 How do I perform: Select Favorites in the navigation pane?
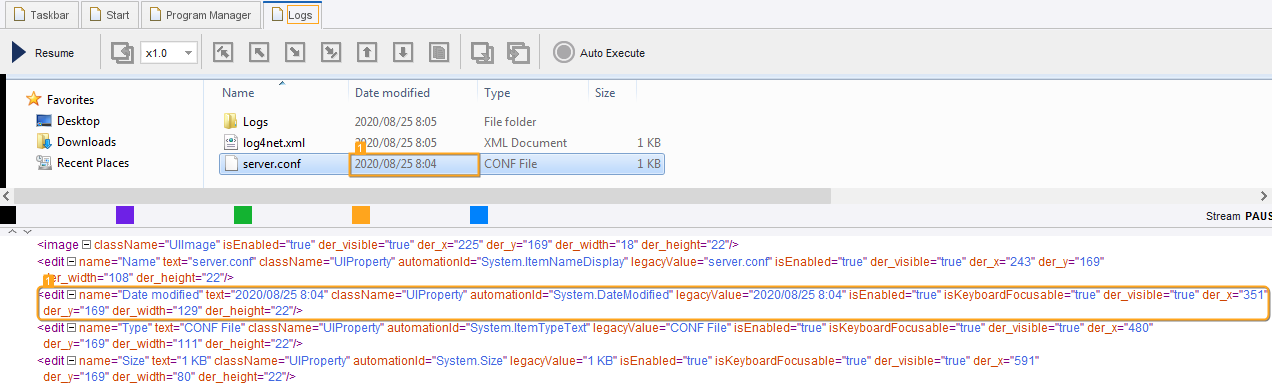point(70,100)
